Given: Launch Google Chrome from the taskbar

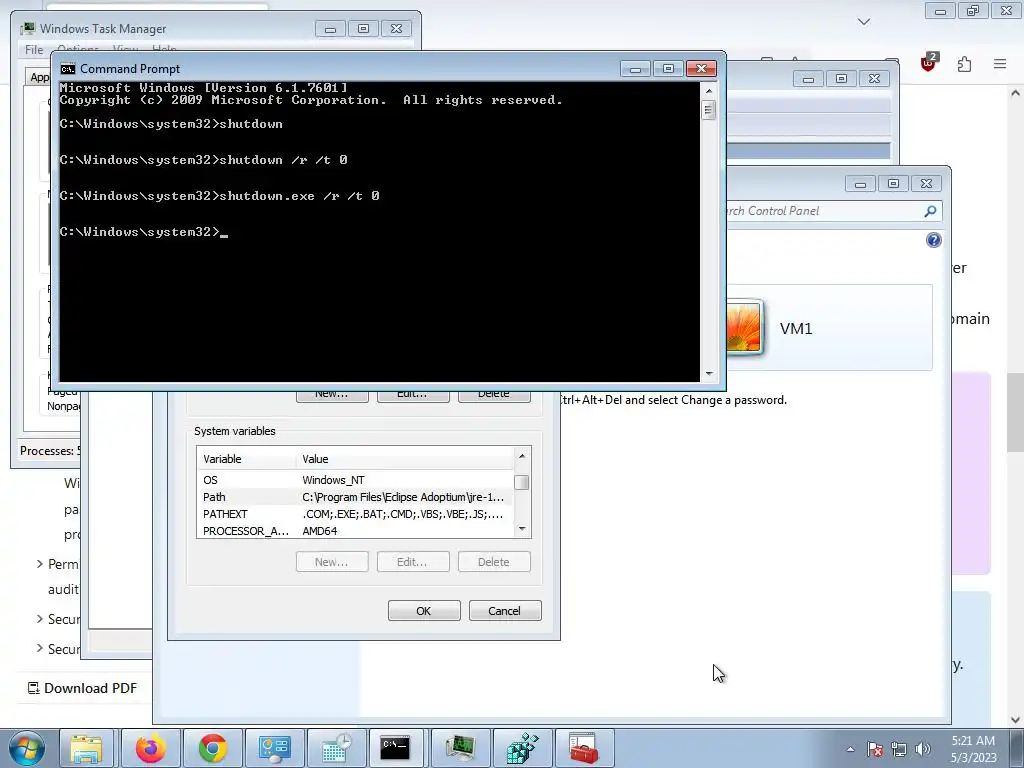Looking at the screenshot, I should [213, 748].
